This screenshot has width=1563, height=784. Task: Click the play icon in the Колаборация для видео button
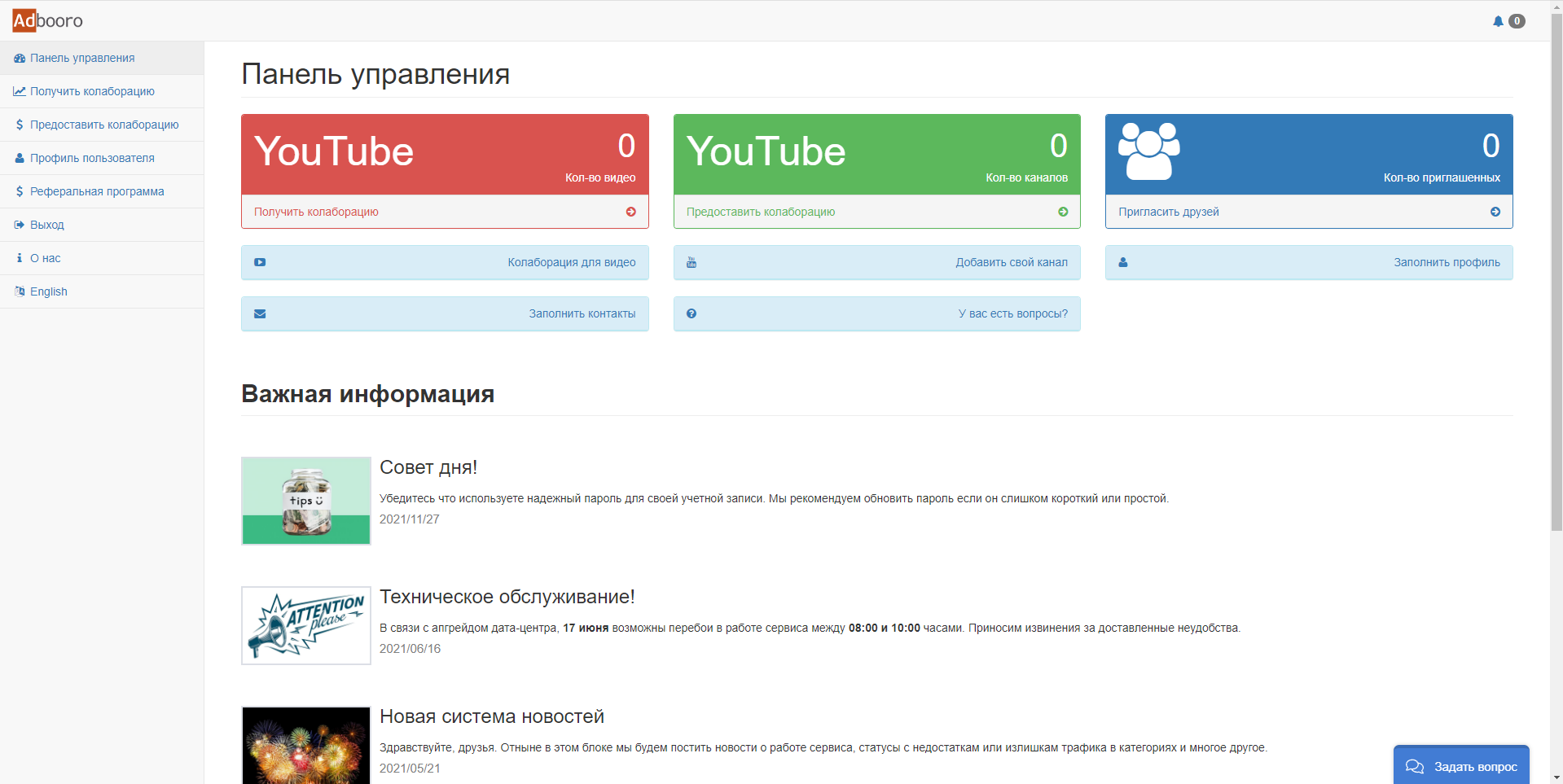(260, 262)
